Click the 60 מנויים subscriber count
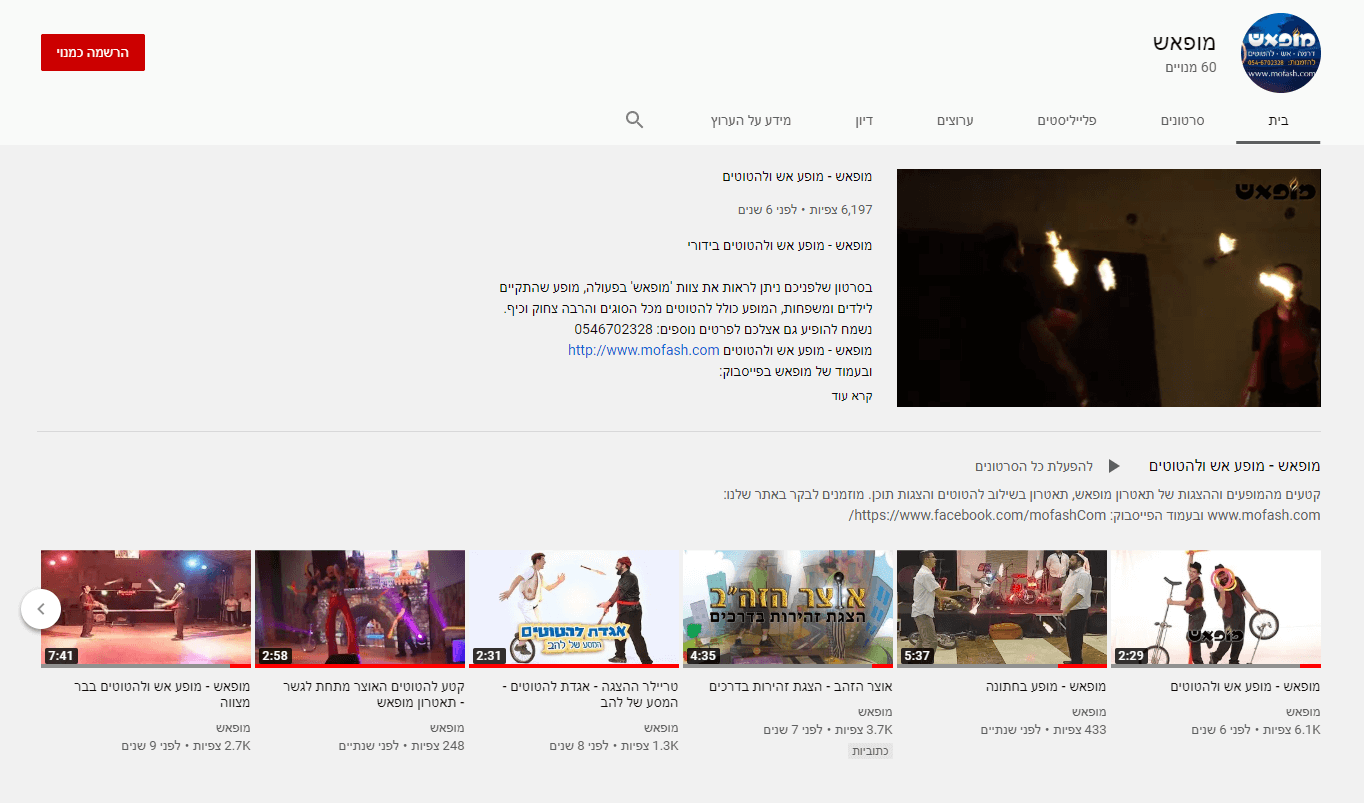The image size is (1364, 803). 1191,68
